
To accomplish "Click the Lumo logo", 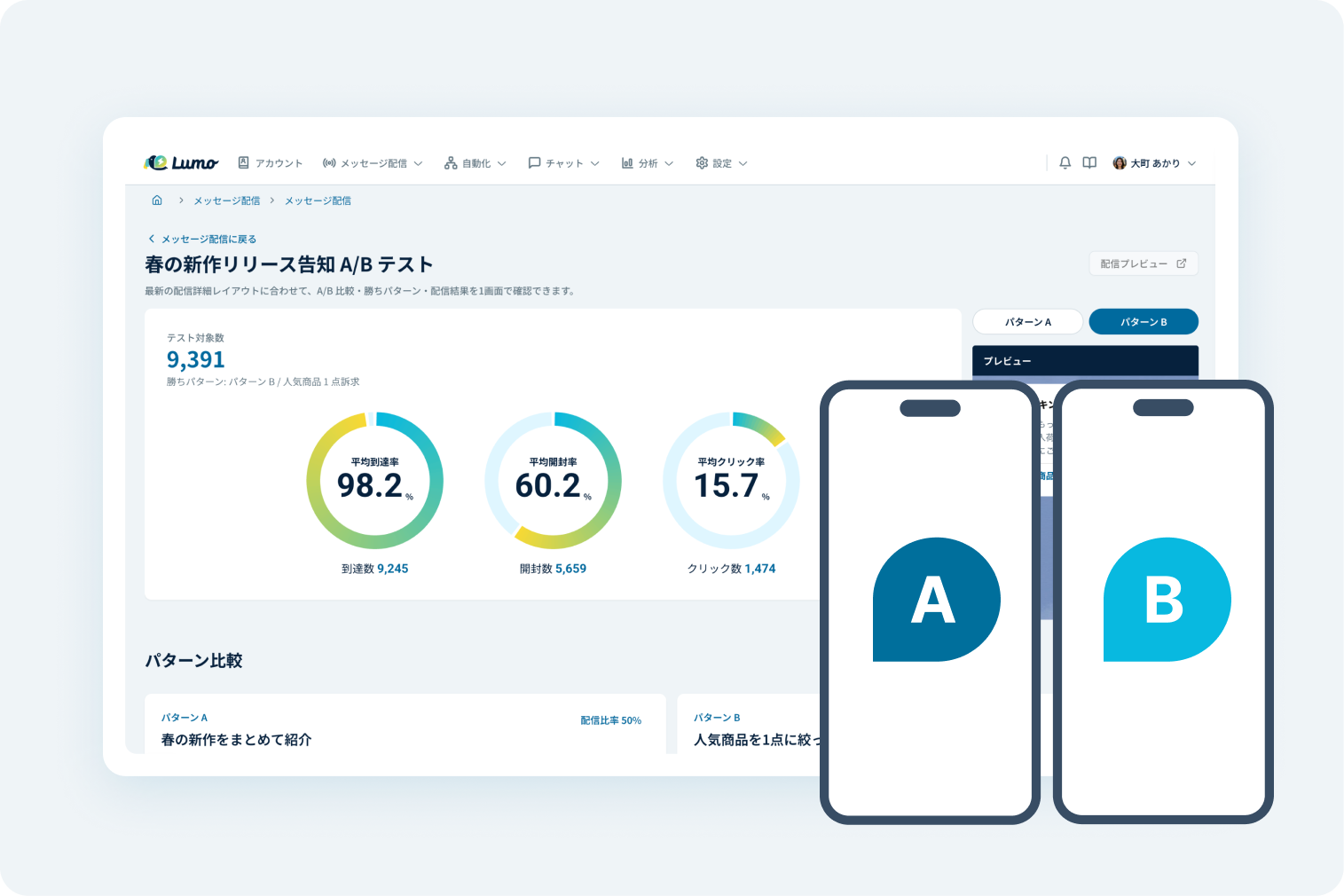I will click(x=180, y=162).
